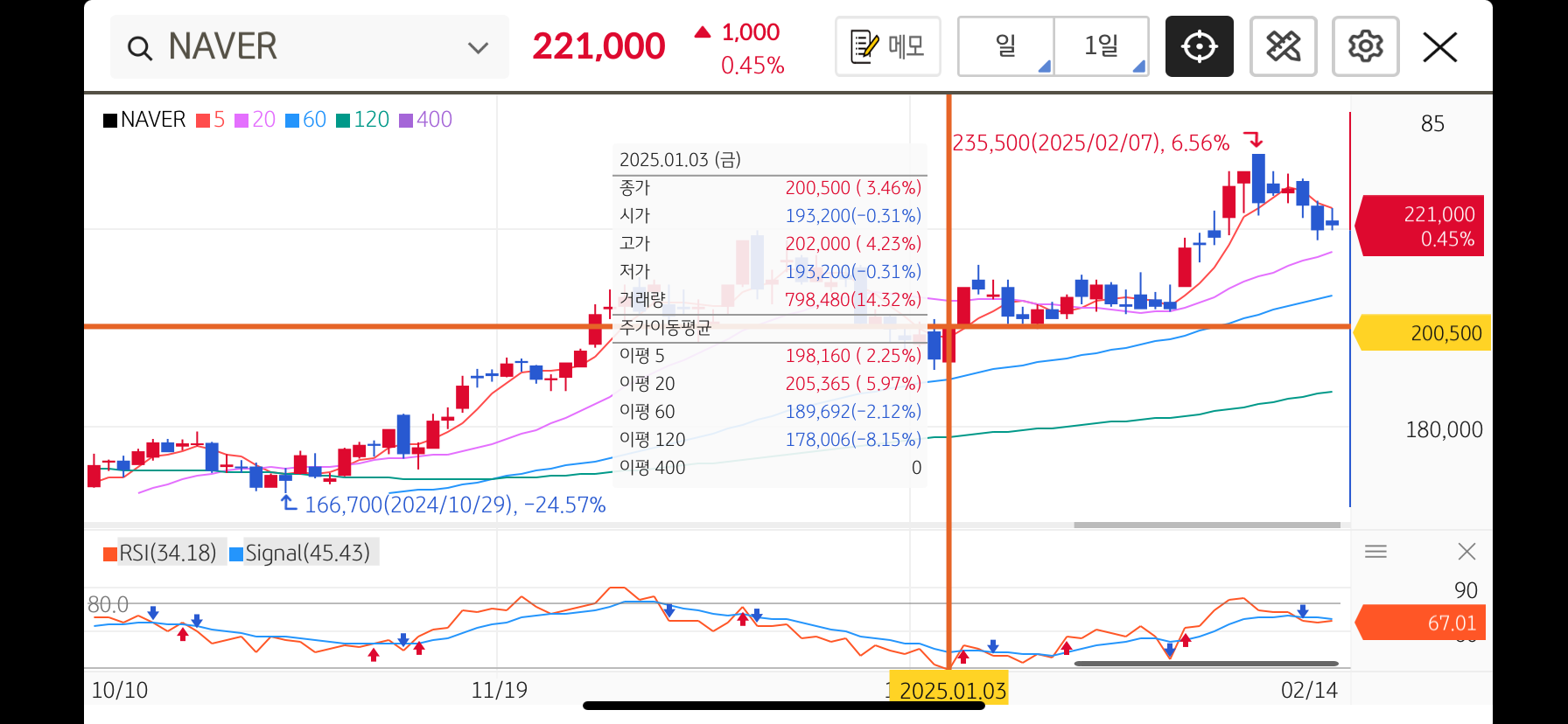1568x724 pixels.
Task: Select the 120-day moving average legend
Action: tap(363, 120)
